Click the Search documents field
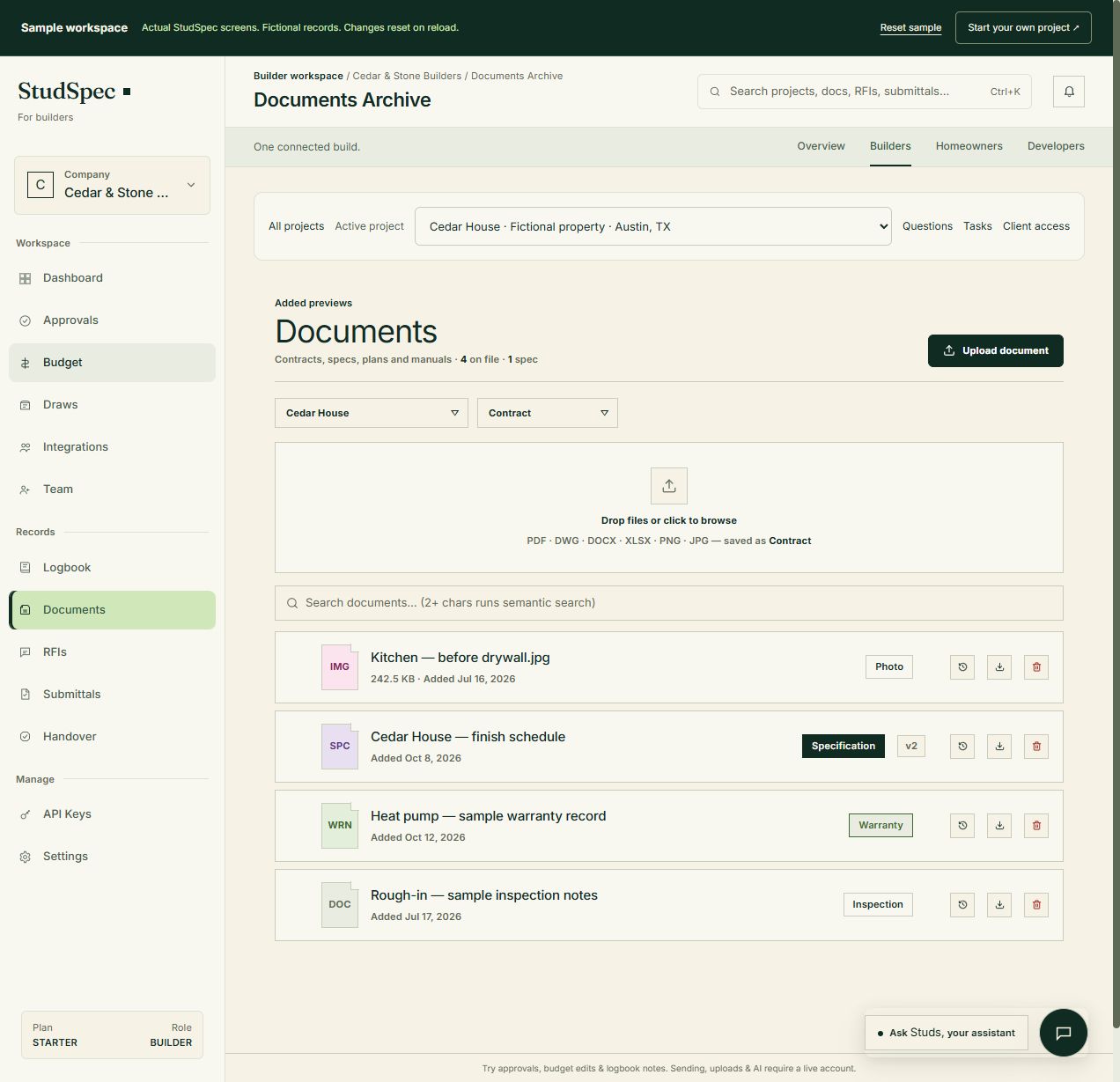 tap(669, 603)
